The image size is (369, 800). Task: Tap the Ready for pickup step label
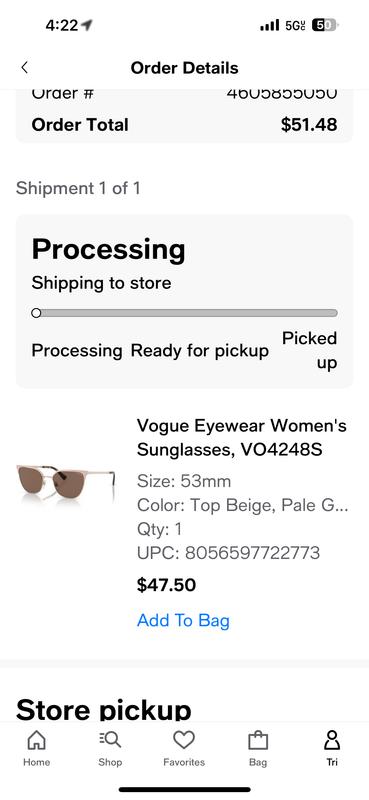(200, 351)
